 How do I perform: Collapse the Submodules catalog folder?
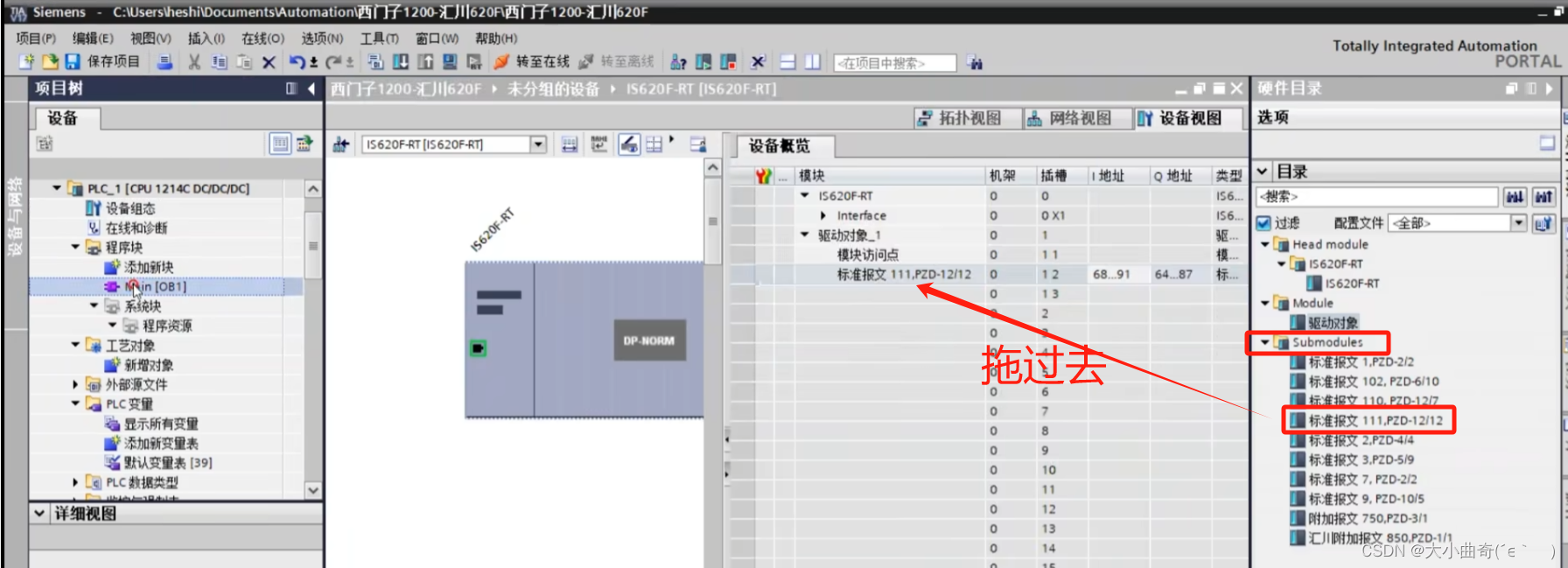pyautogui.click(x=1265, y=342)
